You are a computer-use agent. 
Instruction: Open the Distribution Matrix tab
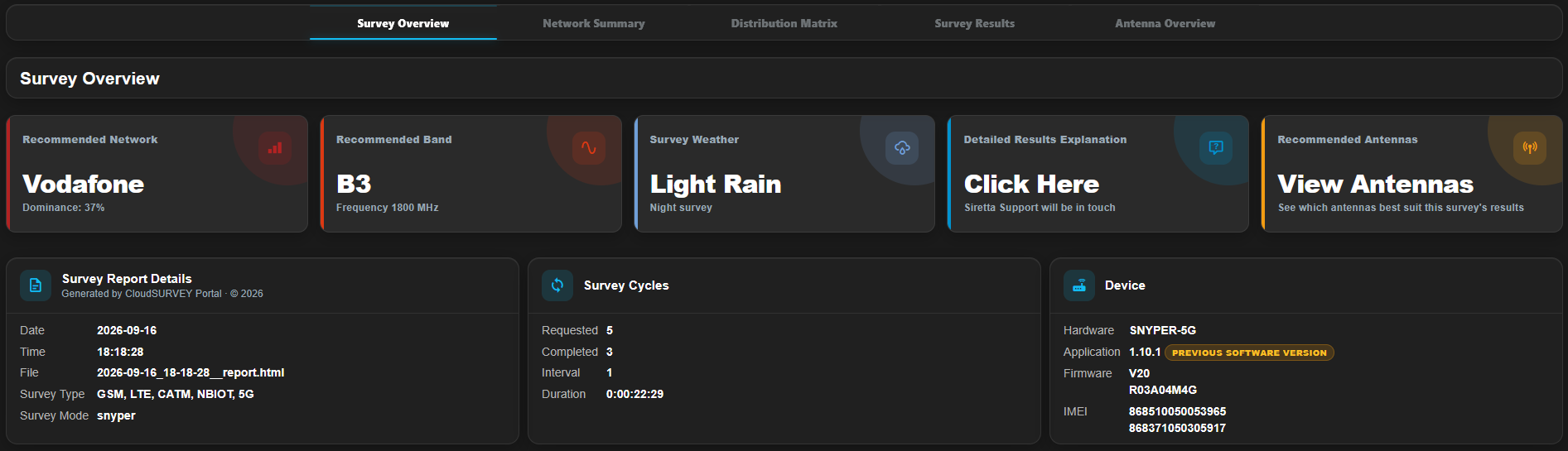coord(784,23)
